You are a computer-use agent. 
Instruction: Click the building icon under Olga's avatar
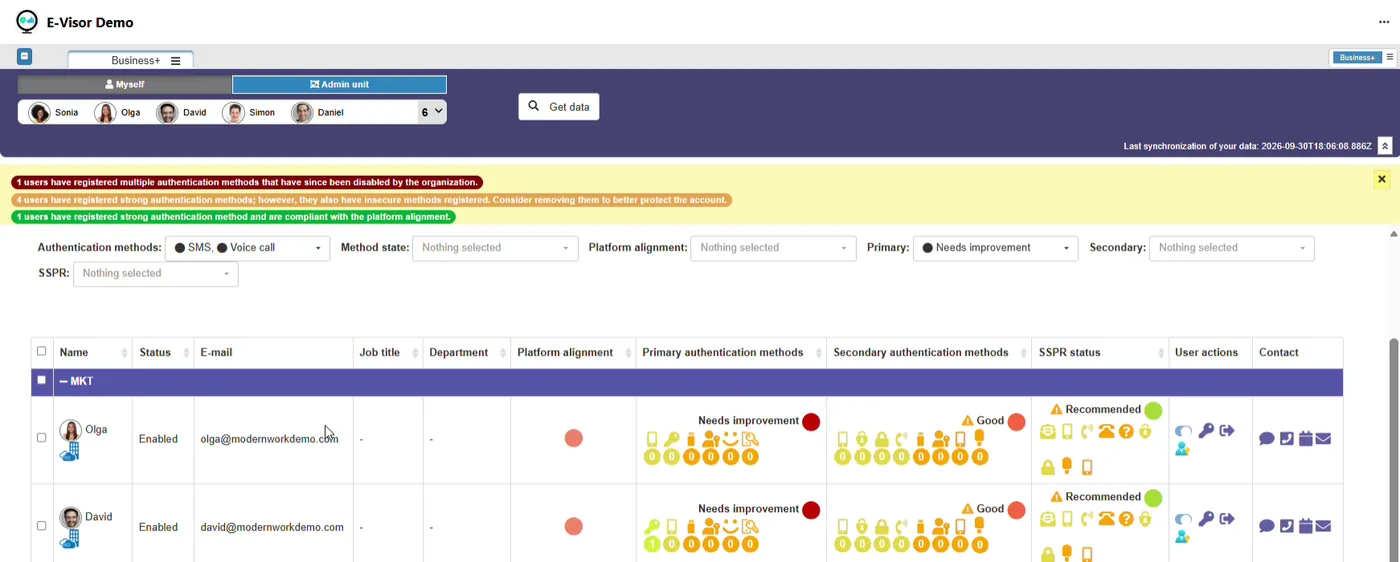(x=69, y=452)
